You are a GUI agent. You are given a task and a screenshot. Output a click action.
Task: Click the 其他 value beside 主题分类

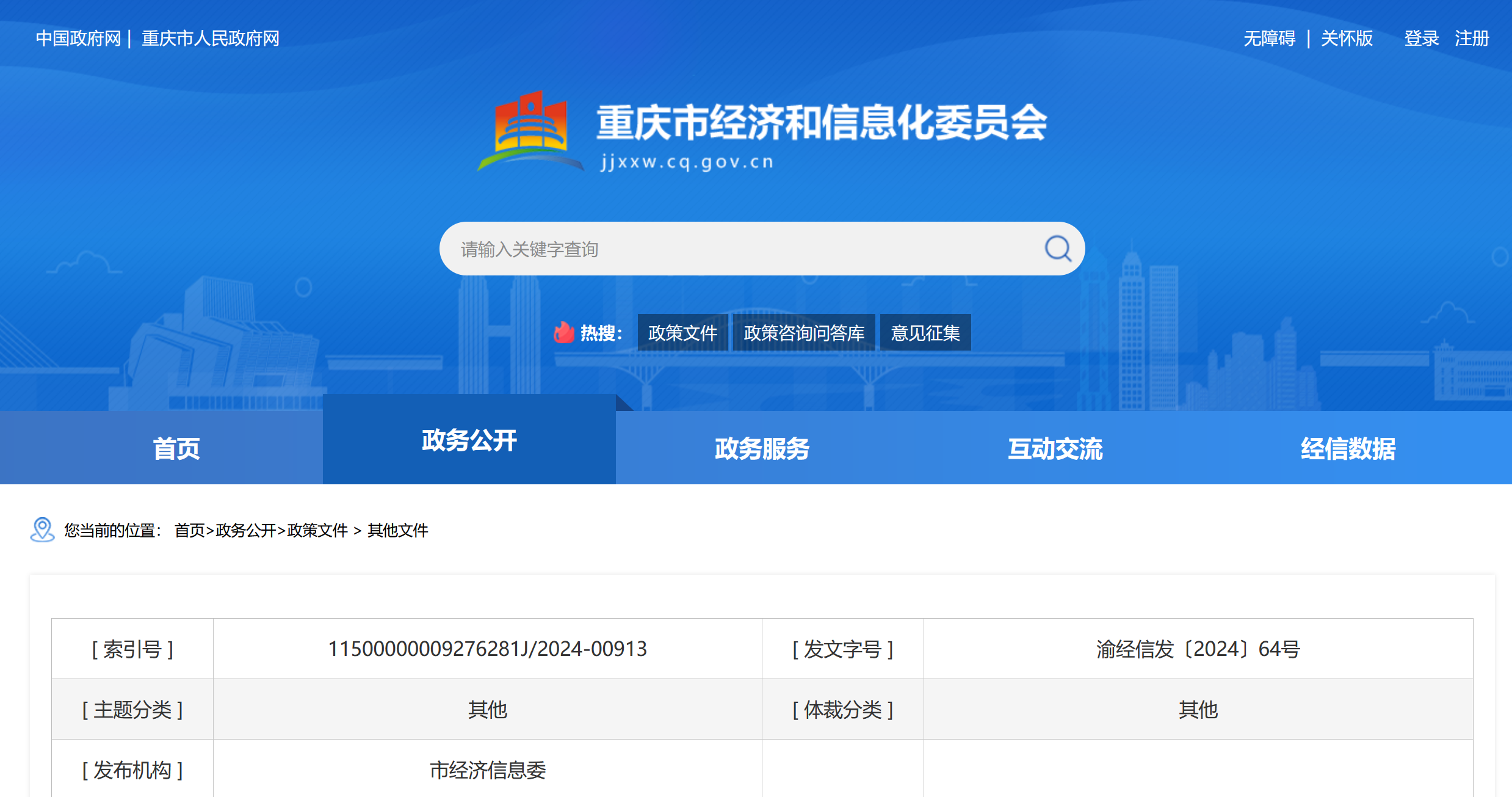point(488,709)
